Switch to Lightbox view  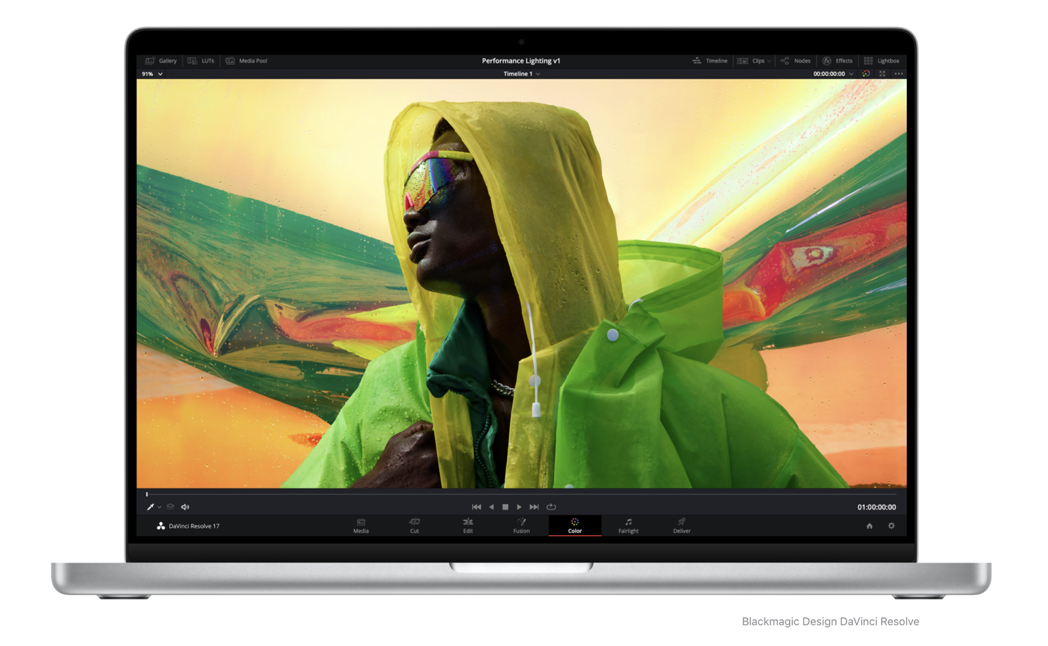point(882,61)
